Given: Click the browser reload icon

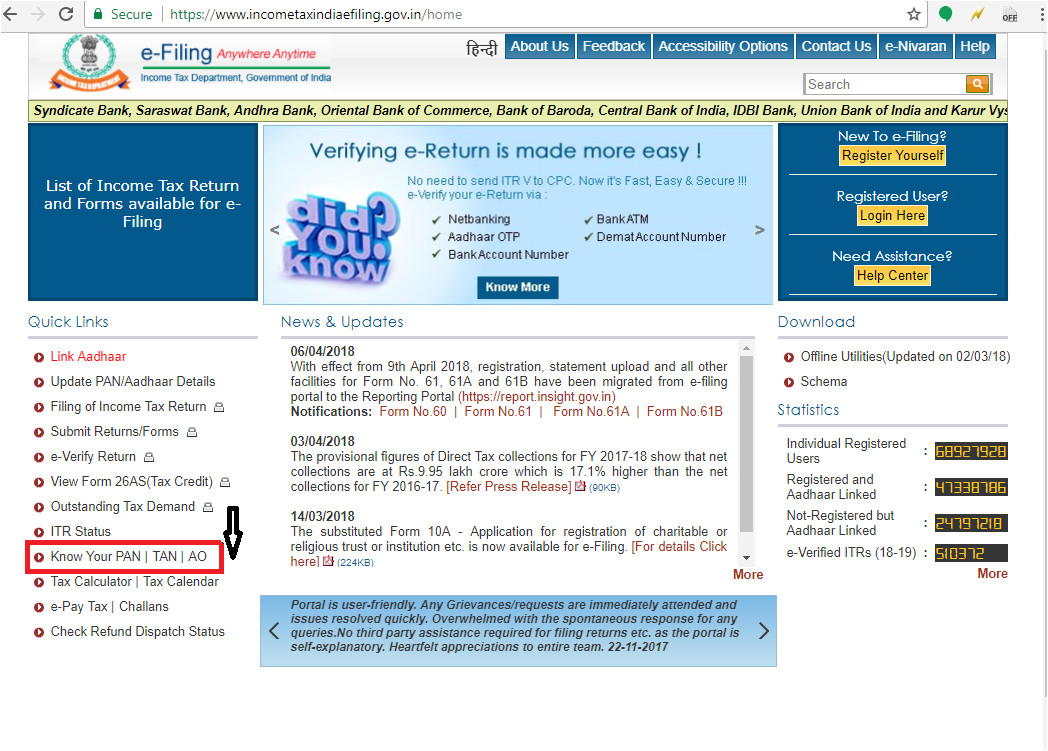Looking at the screenshot, I should [66, 14].
